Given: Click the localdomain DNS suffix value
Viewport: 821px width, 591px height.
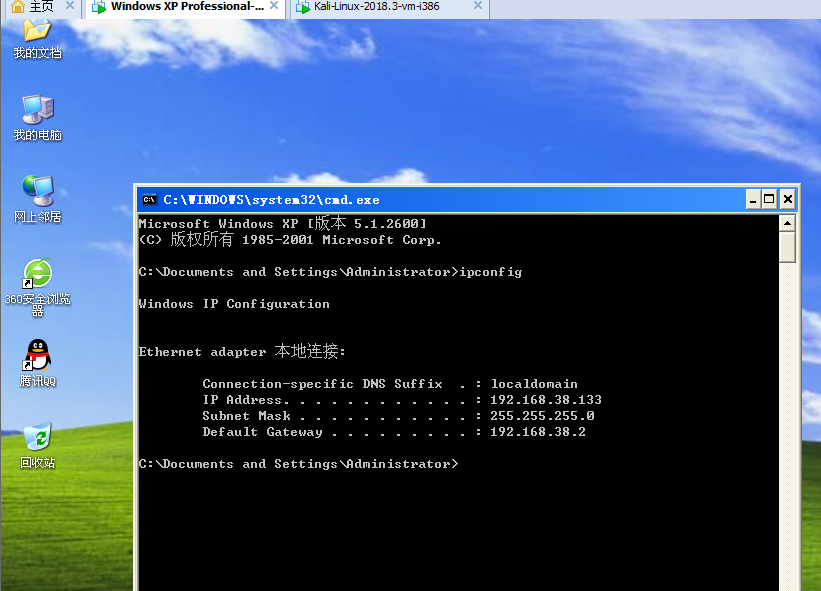Looking at the screenshot, I should [534, 384].
